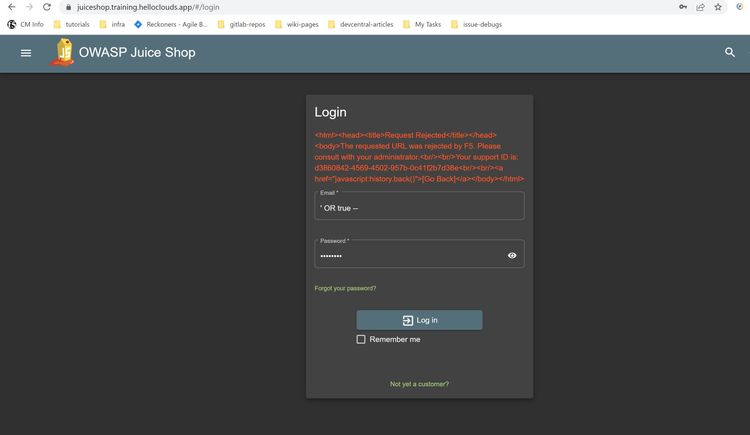Go back with the browser back arrow
This screenshot has width=750, height=435.
[x=11, y=7]
